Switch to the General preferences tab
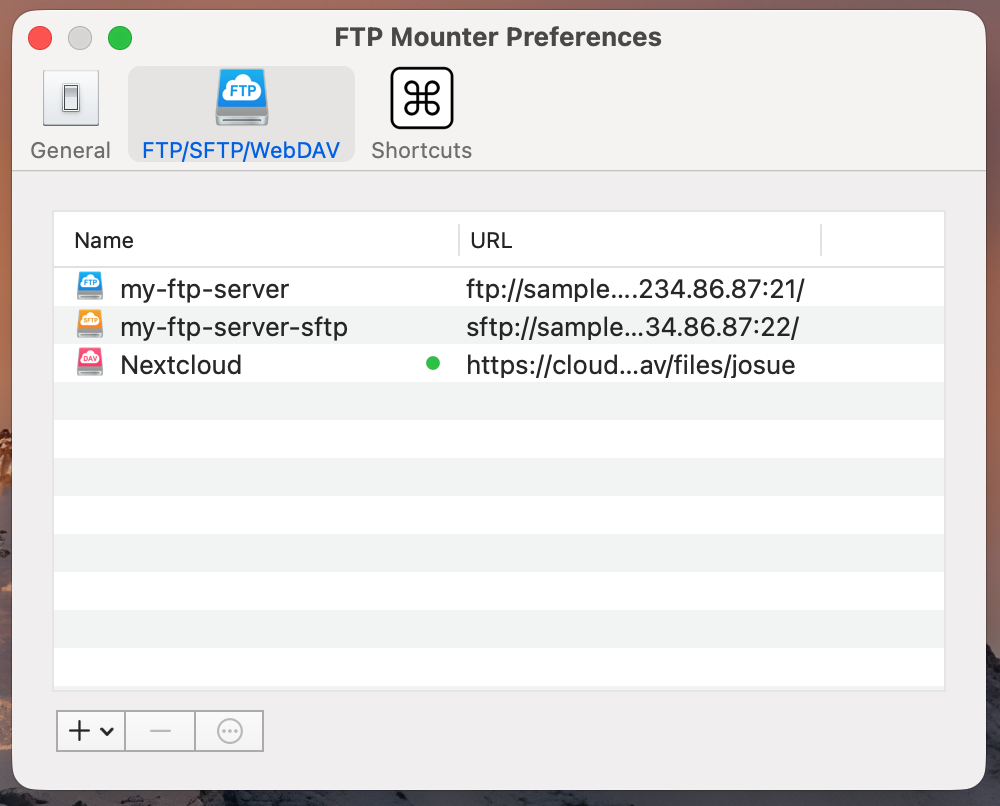 (x=70, y=151)
